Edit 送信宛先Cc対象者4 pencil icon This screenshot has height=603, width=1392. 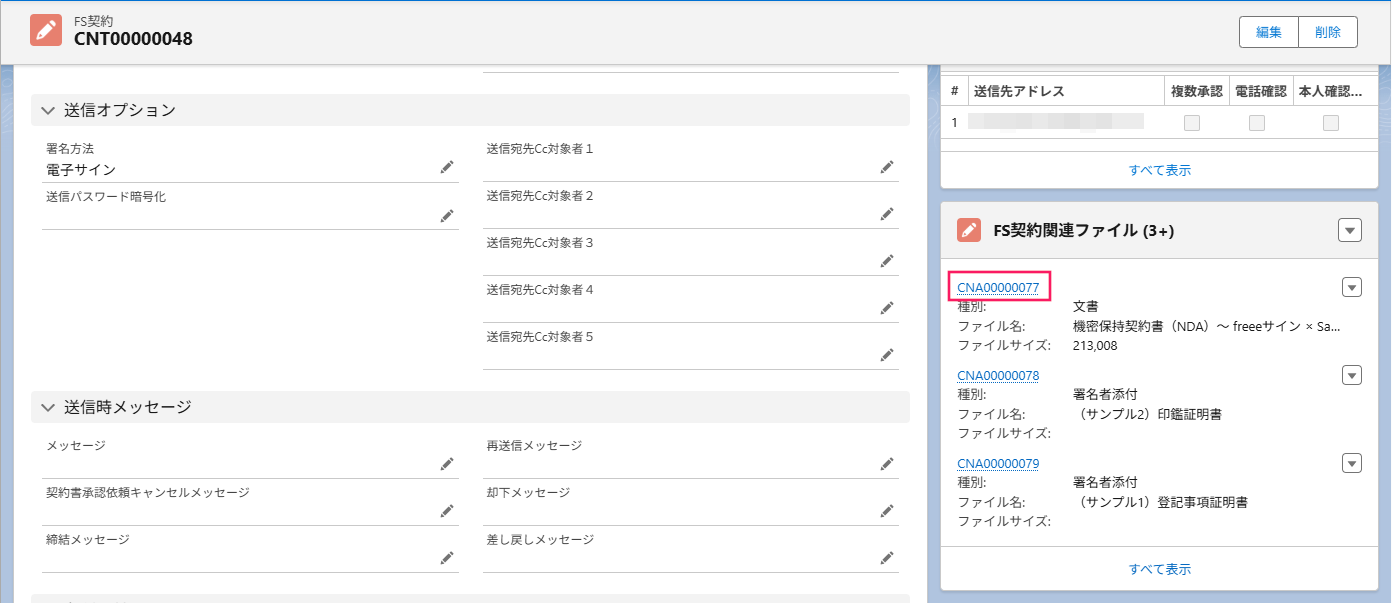[x=887, y=308]
